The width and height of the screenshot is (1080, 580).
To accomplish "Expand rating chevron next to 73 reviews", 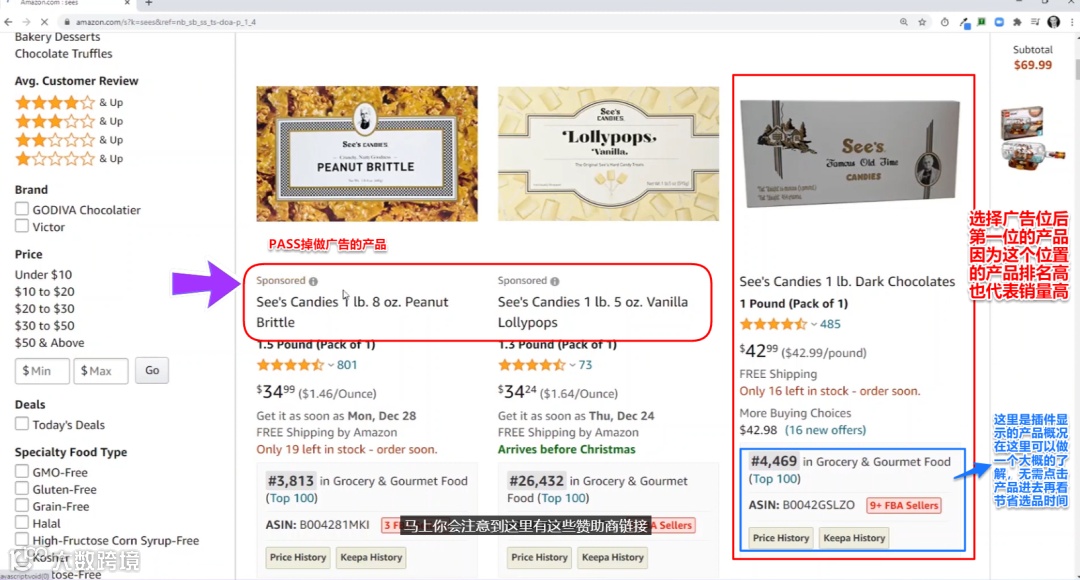I will tap(572, 365).
